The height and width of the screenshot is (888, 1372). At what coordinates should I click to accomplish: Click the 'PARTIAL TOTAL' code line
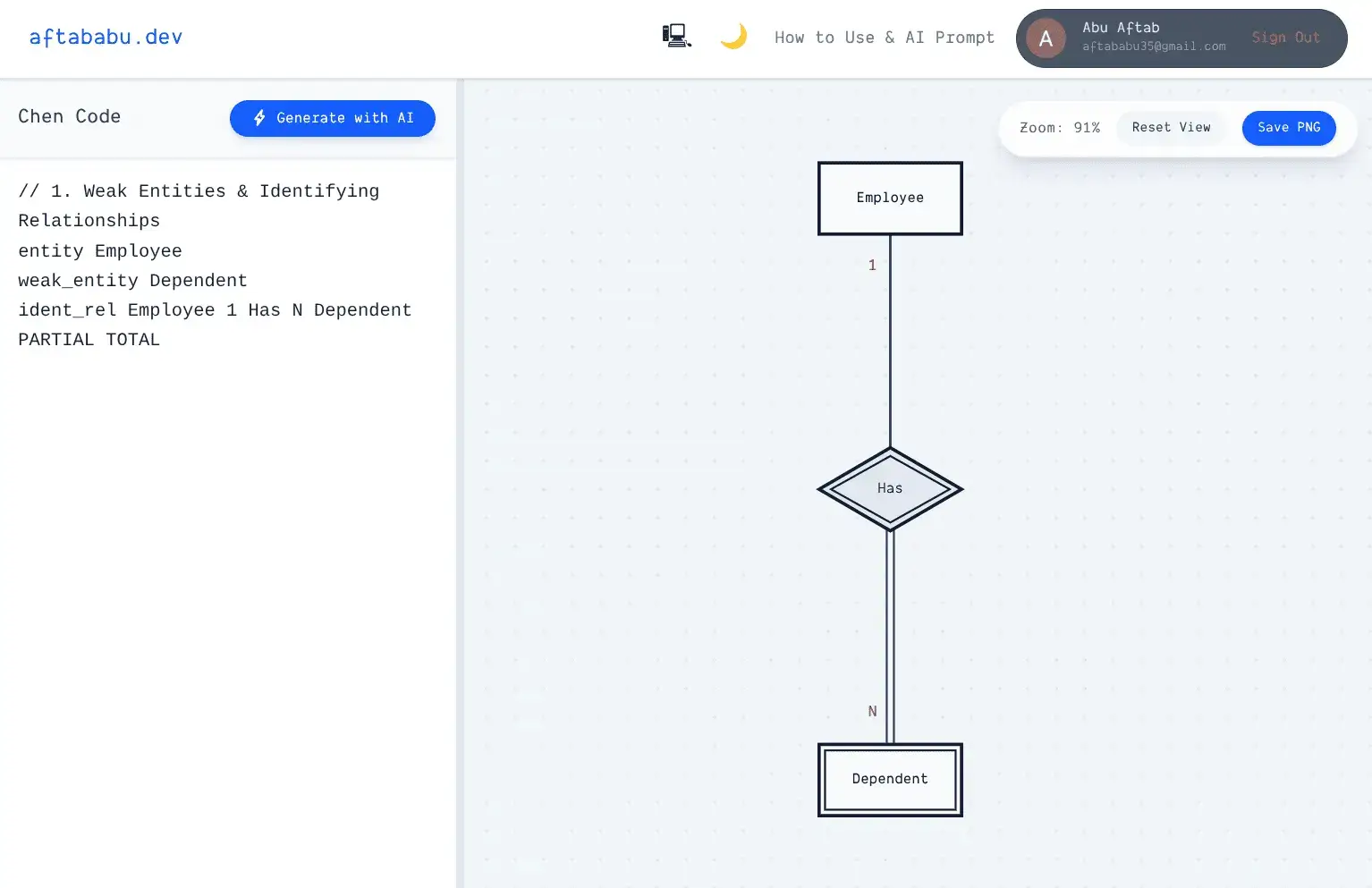[x=89, y=340]
